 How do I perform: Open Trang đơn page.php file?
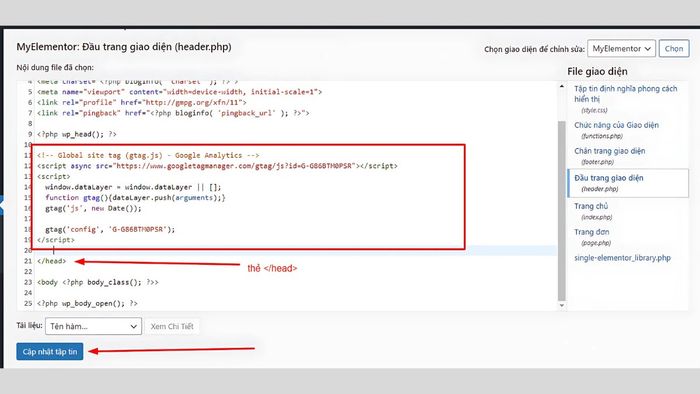[x=592, y=237]
